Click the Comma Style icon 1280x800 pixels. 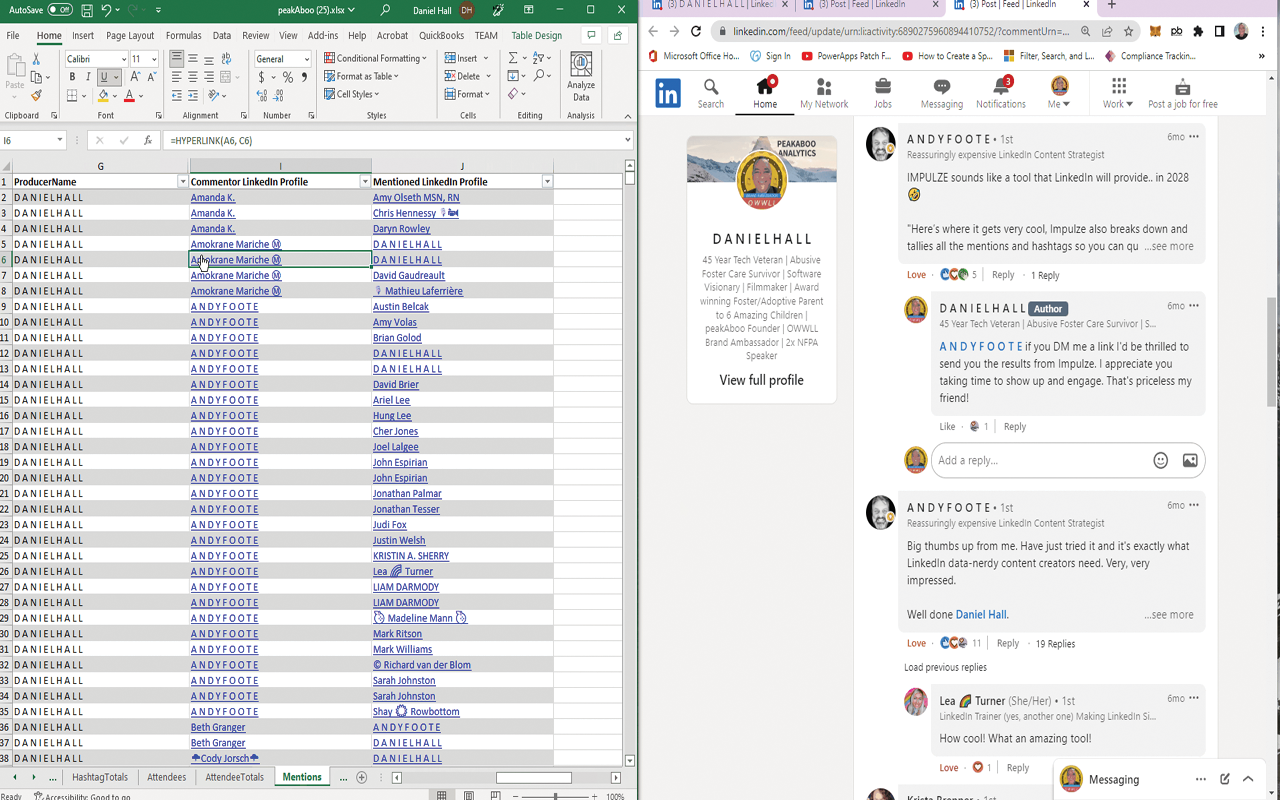(304, 77)
